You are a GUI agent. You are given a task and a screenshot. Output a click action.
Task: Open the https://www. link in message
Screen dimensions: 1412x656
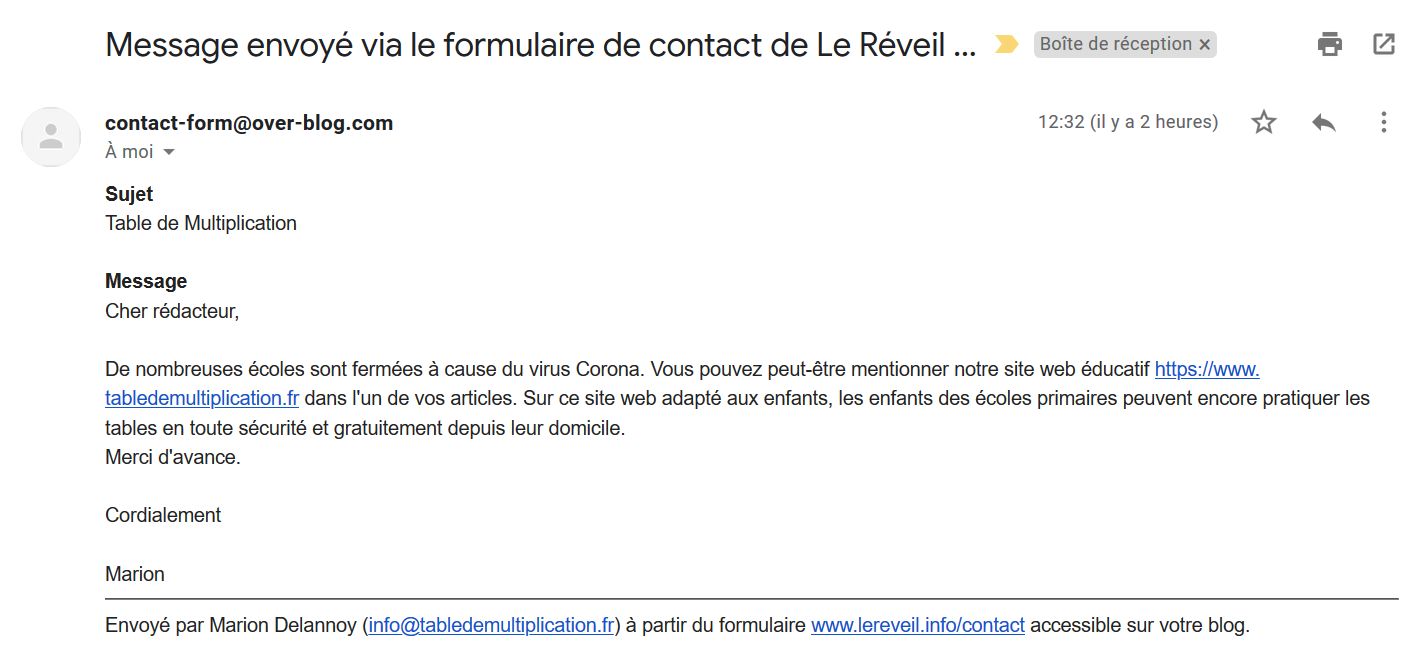1207,369
